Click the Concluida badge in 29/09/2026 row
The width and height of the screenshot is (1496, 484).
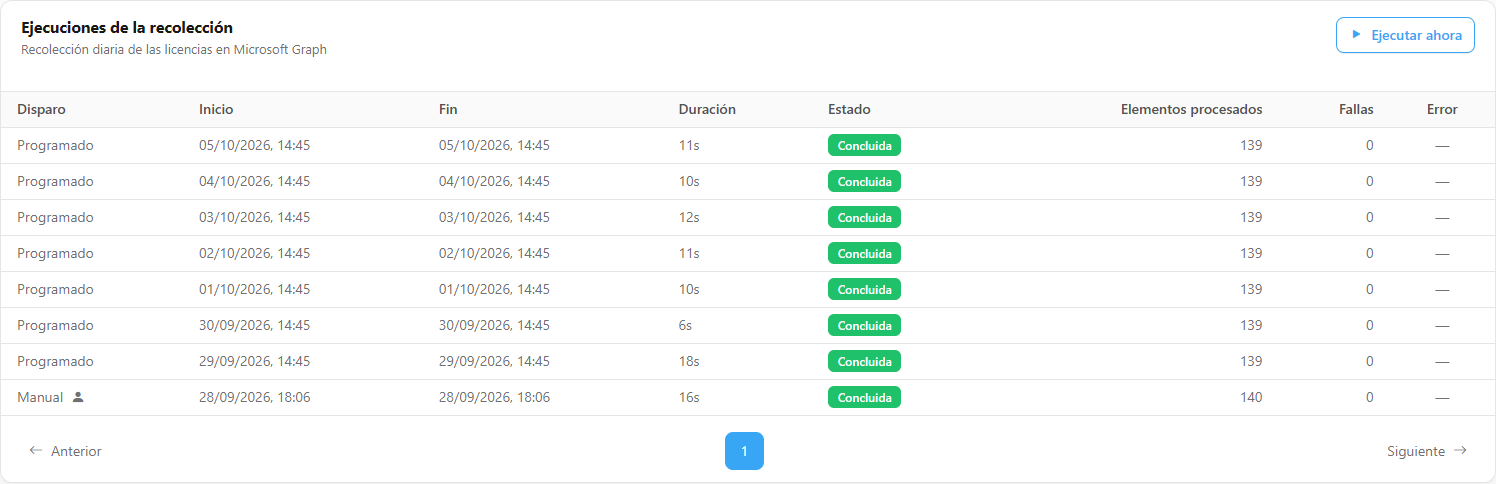pyautogui.click(x=864, y=361)
